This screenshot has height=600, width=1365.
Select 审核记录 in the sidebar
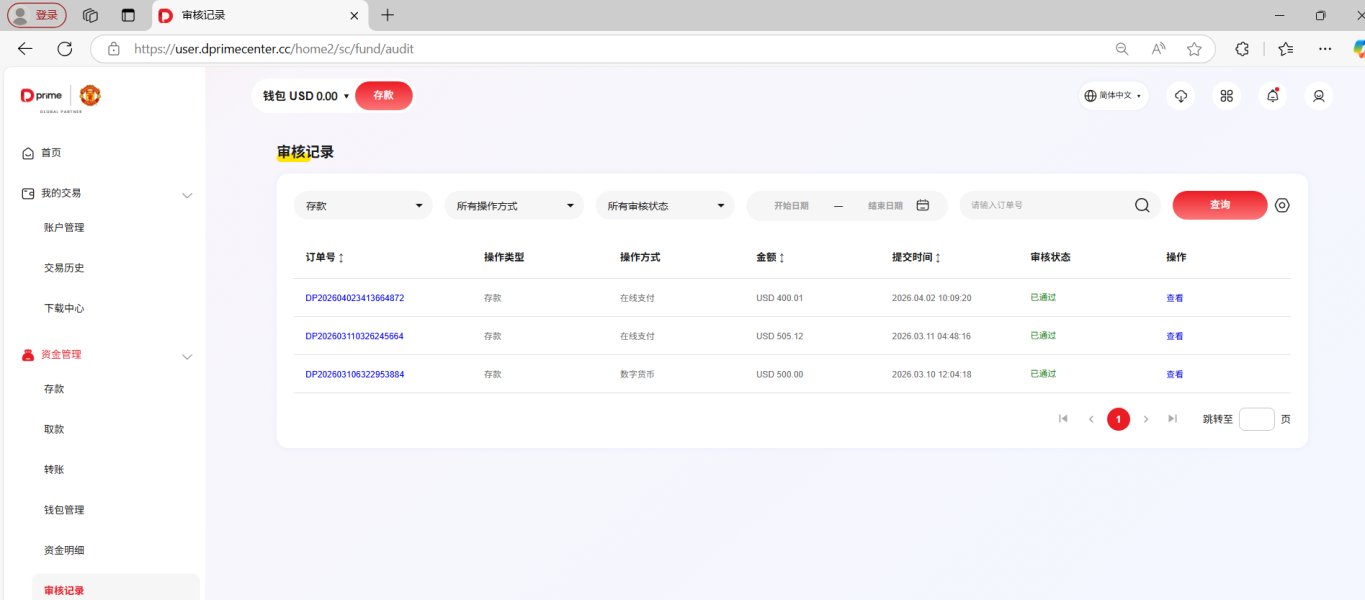[x=116, y=588]
